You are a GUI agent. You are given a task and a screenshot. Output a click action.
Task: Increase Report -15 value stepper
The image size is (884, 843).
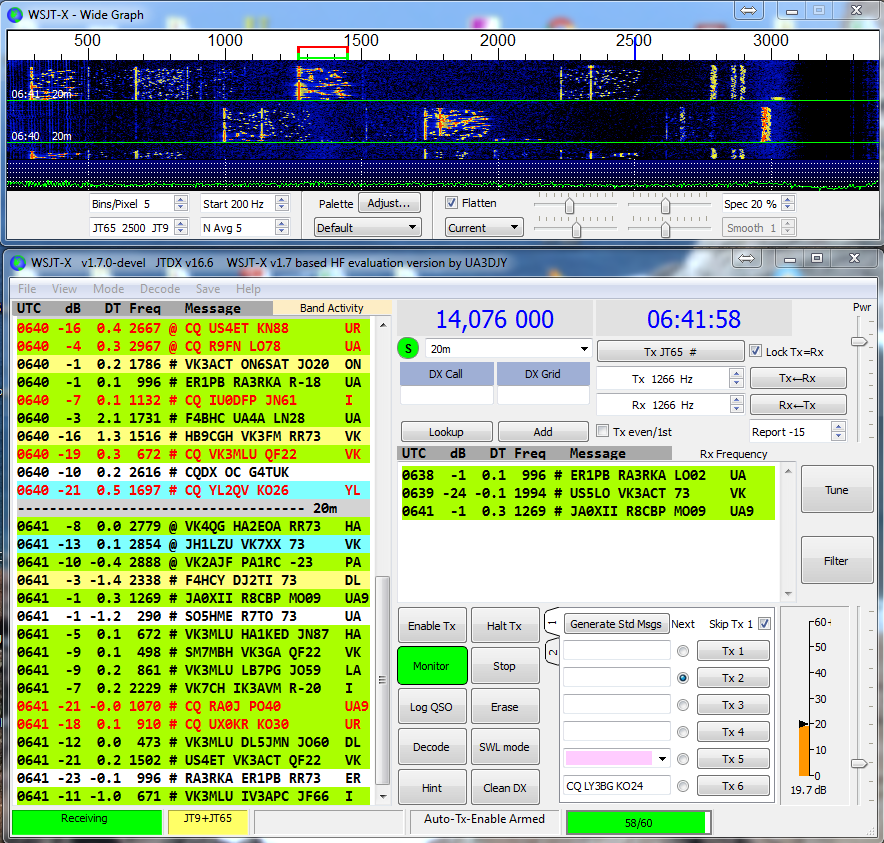pyautogui.click(x=838, y=427)
